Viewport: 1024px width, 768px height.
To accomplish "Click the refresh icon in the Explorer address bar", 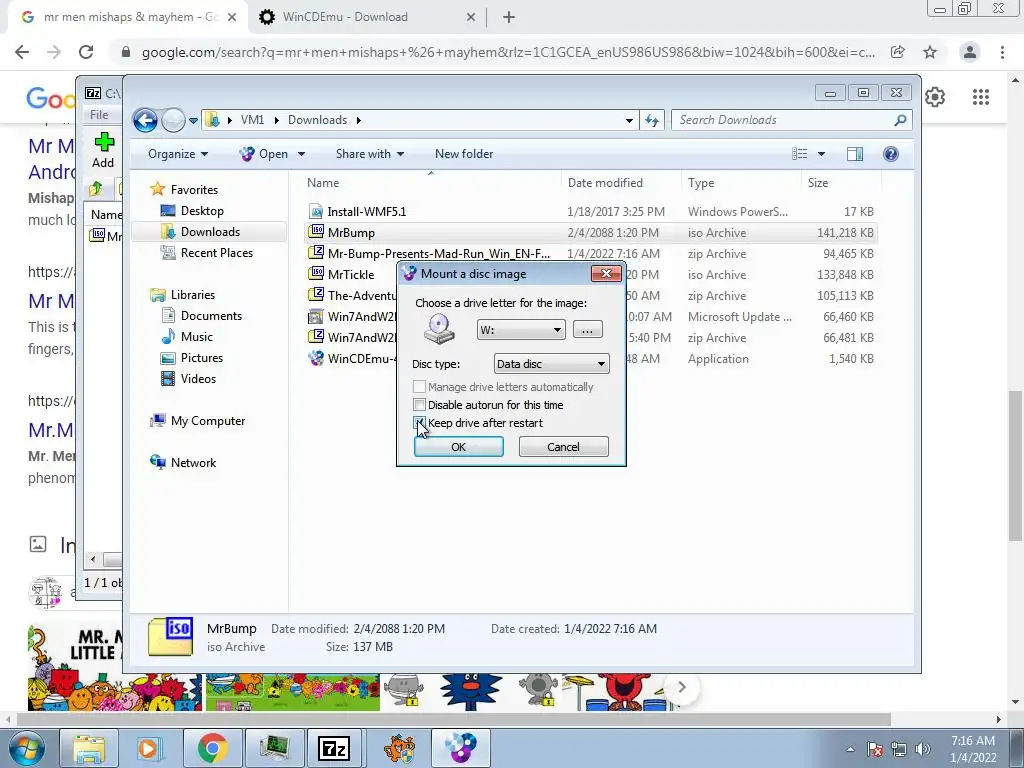I will [x=652, y=120].
